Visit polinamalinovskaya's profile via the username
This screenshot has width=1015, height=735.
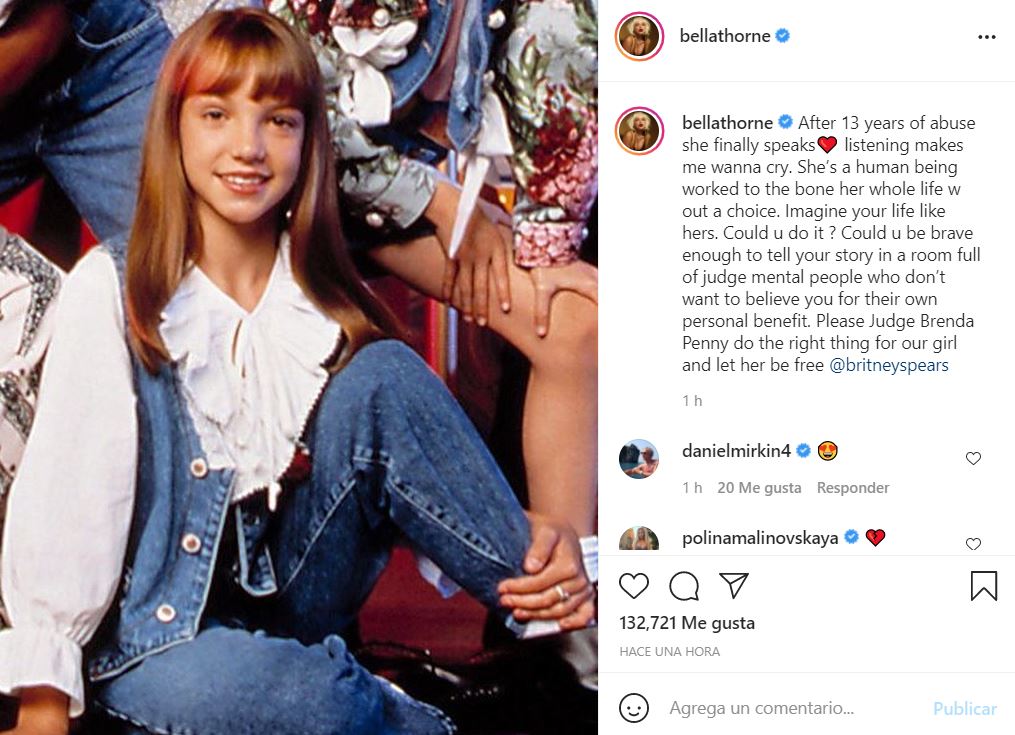click(x=760, y=538)
